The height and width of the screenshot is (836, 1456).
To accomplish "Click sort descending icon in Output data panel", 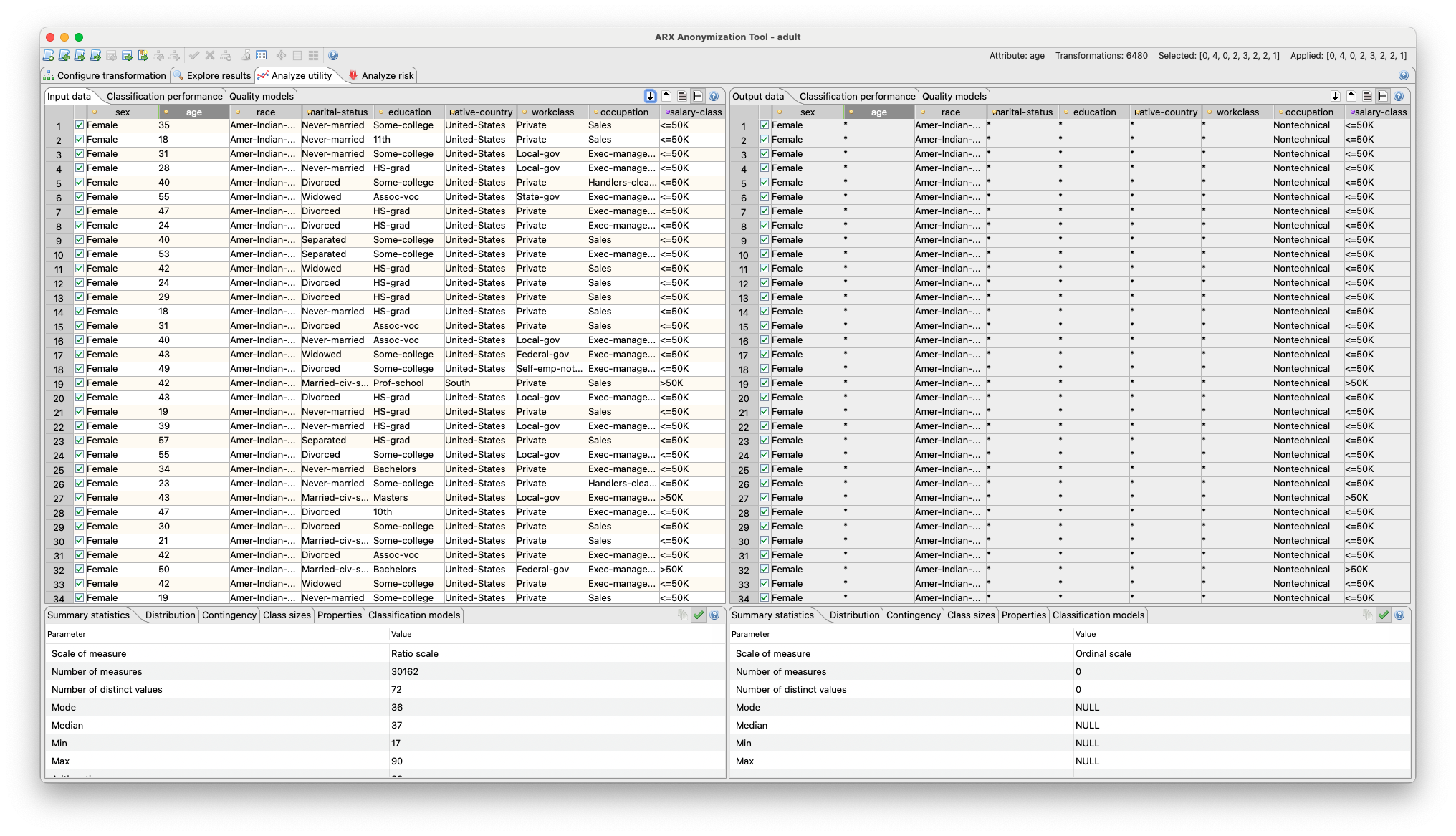I will (x=1335, y=96).
